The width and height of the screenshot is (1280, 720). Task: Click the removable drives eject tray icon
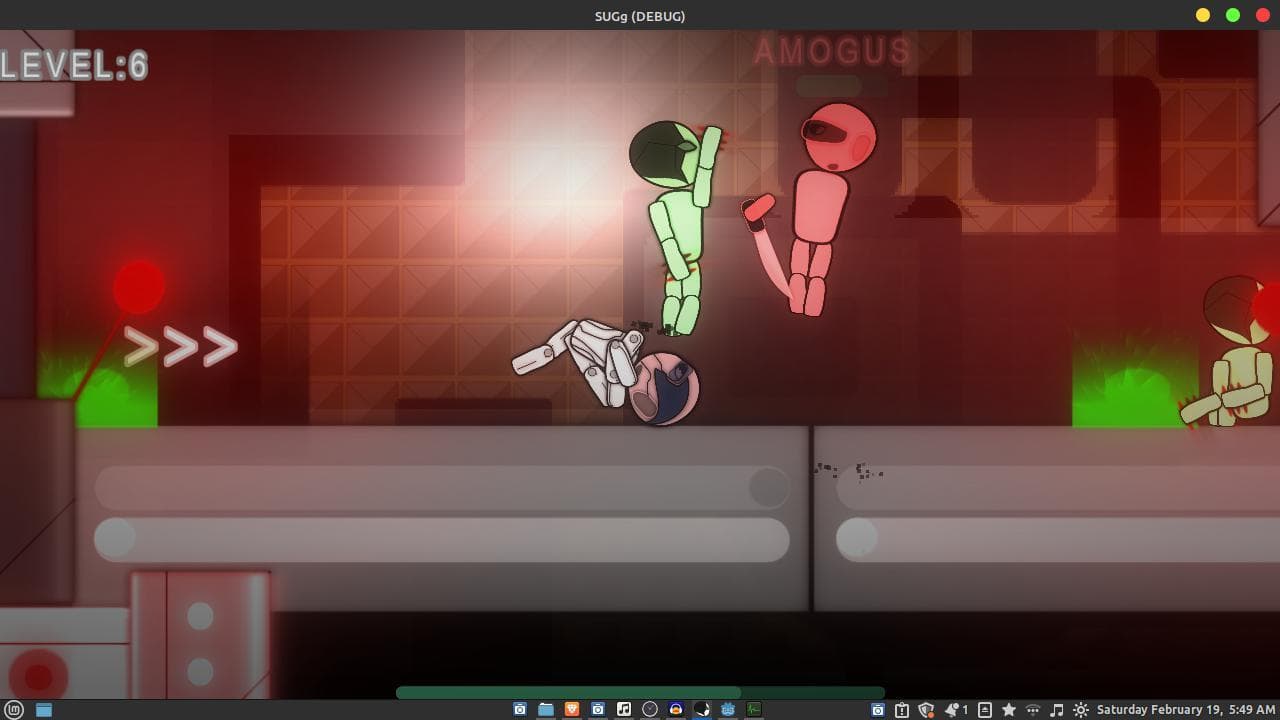(x=985, y=710)
